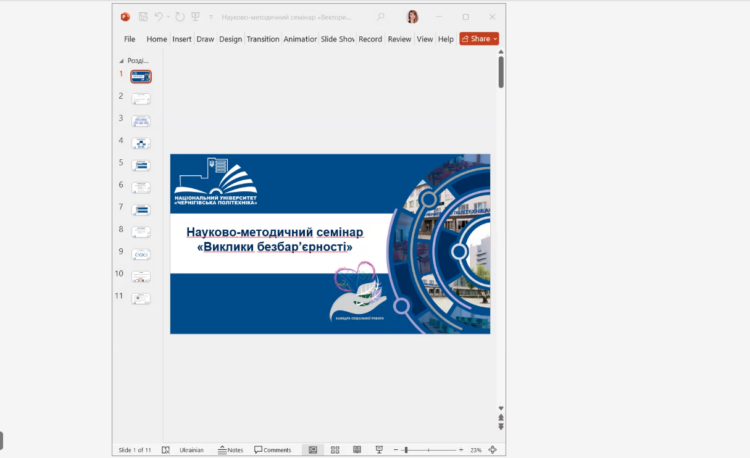Select slide 10 thumbnail
Image resolution: width=750 pixels, height=458 pixels.
coord(141,276)
